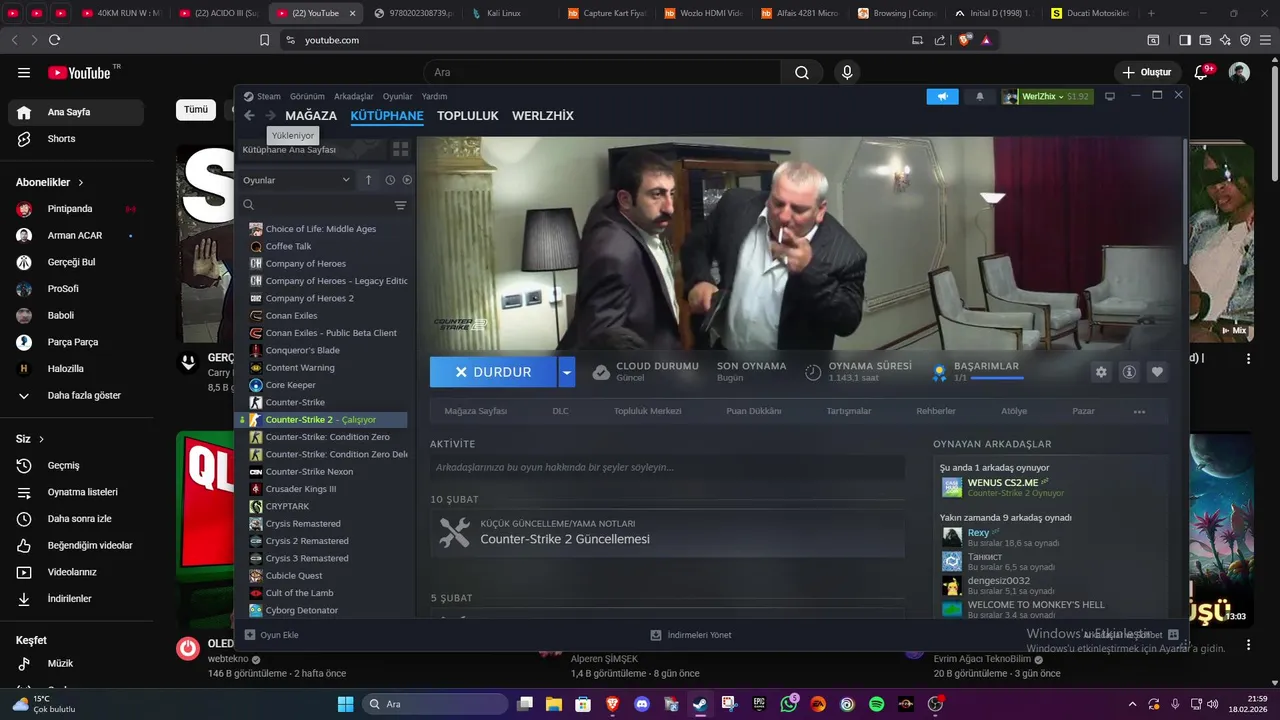This screenshot has width=1280, height=720.
Task: Toggle Brave sidebar panel
Action: coord(1185,40)
